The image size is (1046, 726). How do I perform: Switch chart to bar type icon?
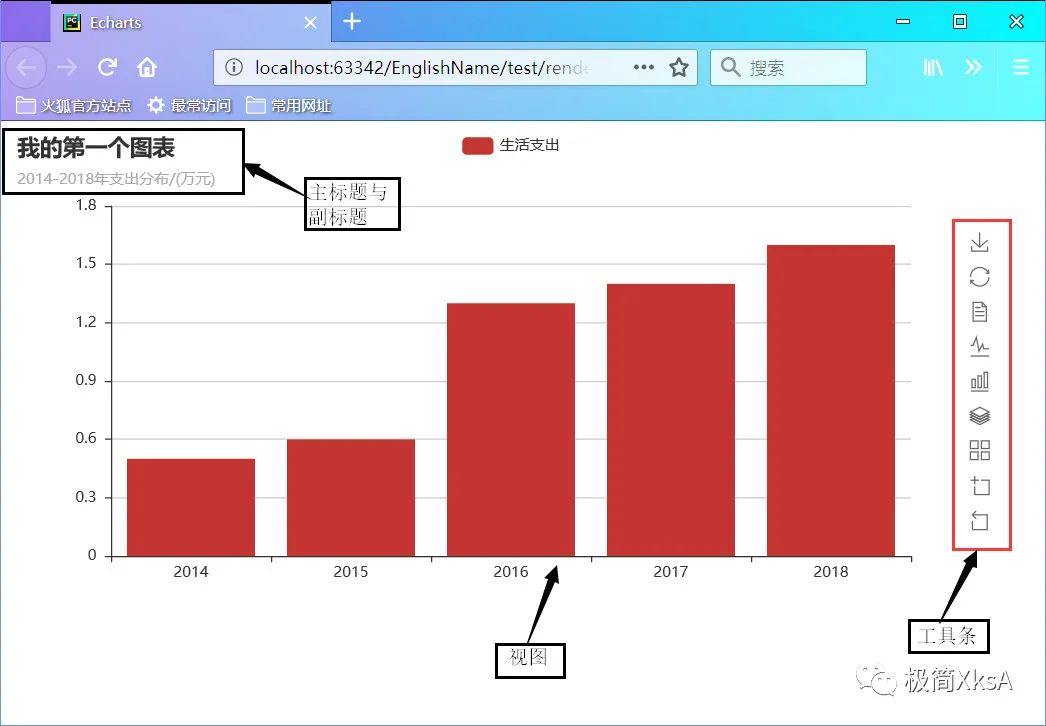[x=979, y=381]
